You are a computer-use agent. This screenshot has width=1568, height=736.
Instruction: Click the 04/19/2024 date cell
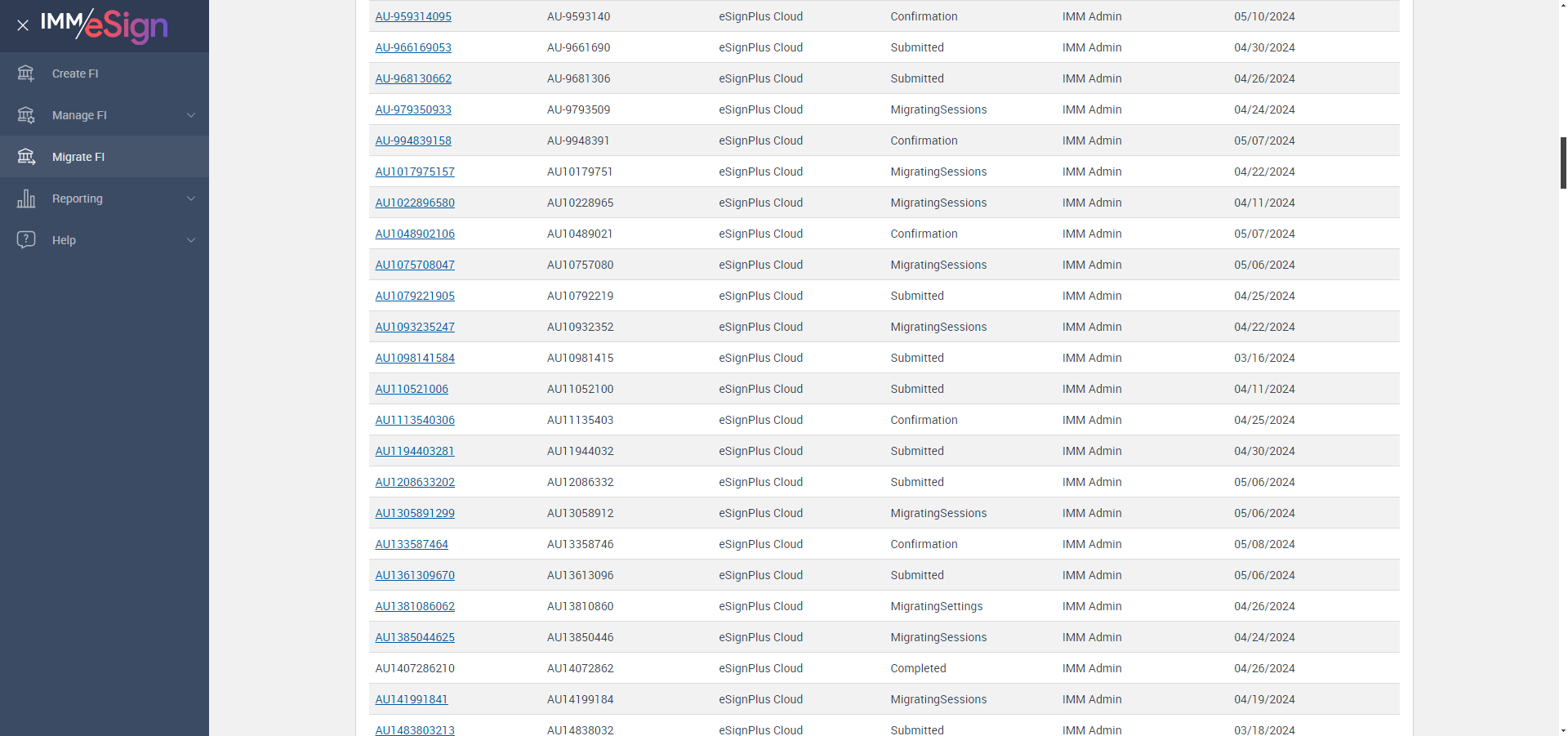tap(1264, 699)
